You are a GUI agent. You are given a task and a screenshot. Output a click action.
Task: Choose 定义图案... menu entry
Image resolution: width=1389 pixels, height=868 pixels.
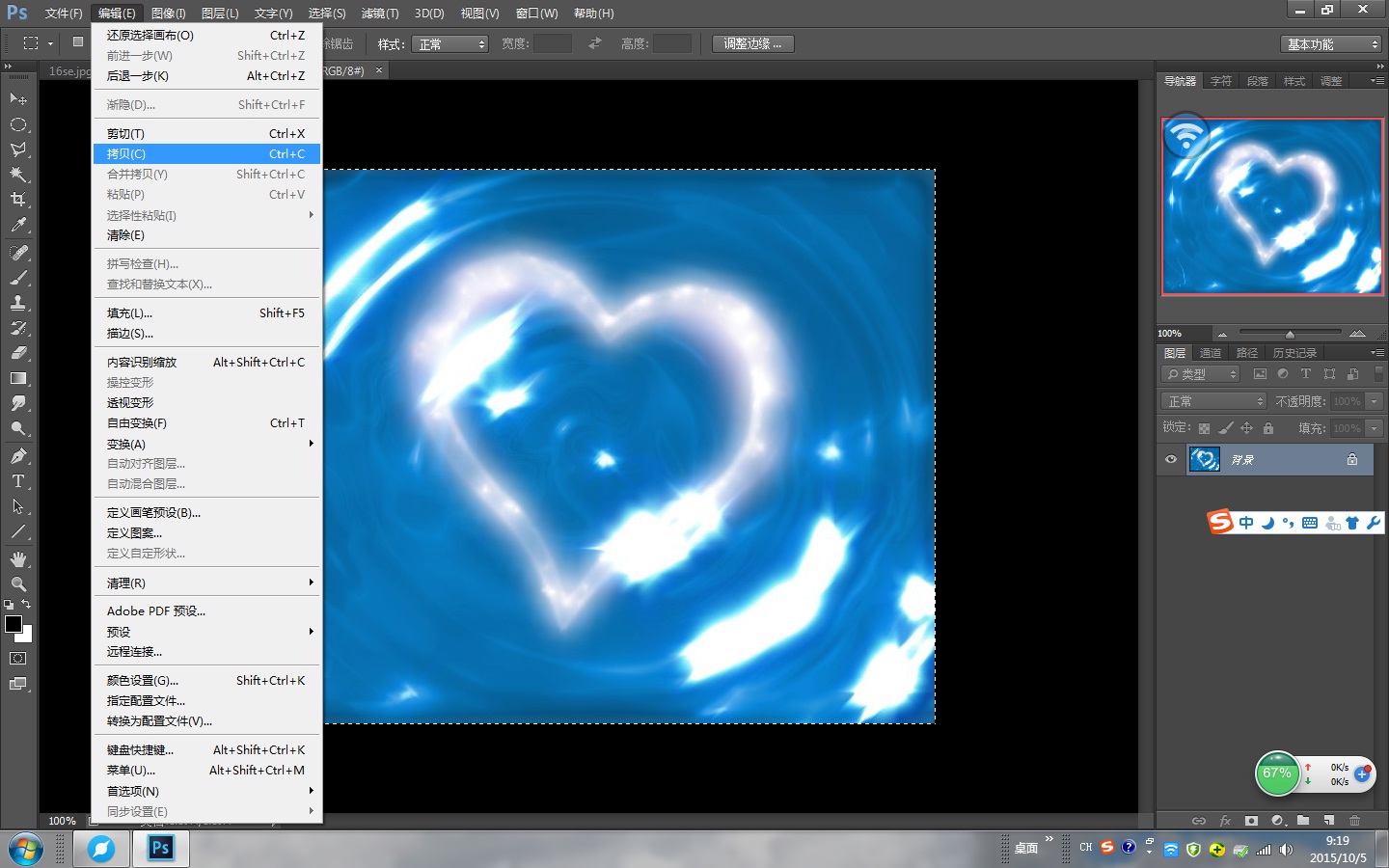pos(207,532)
